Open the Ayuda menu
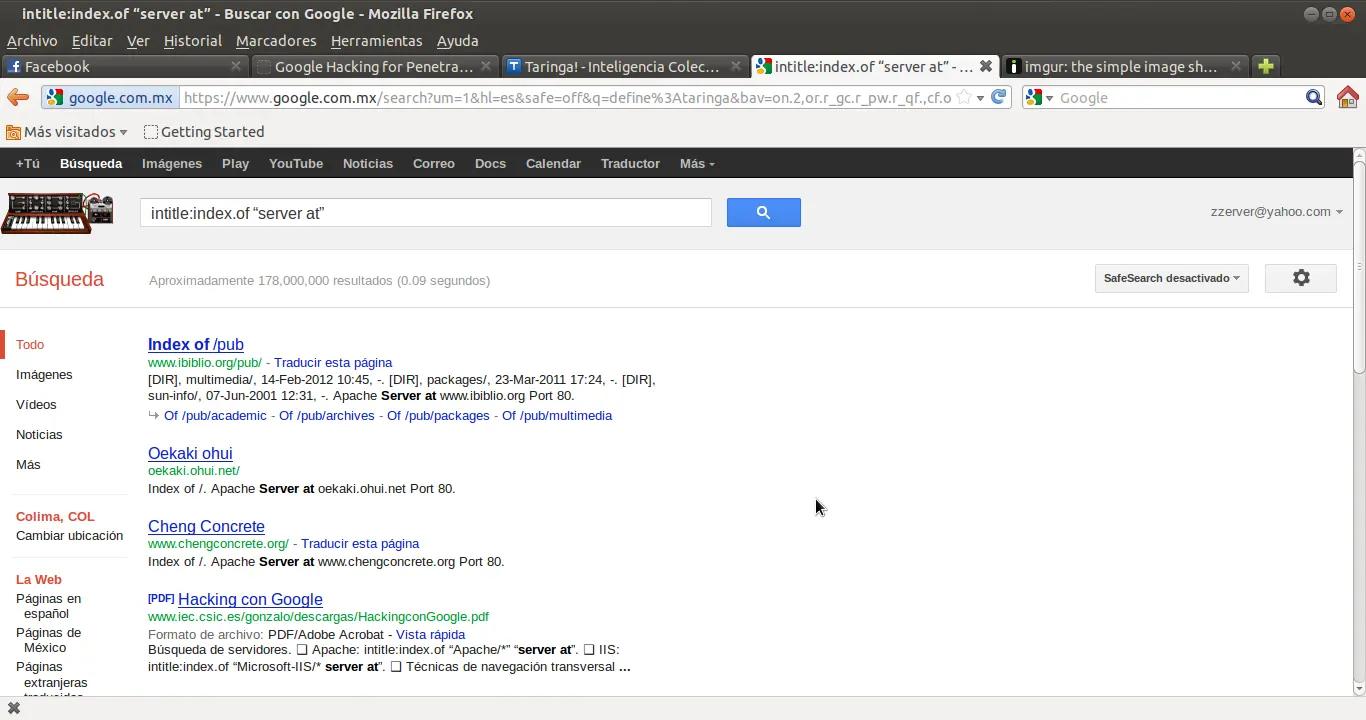 click(x=458, y=41)
